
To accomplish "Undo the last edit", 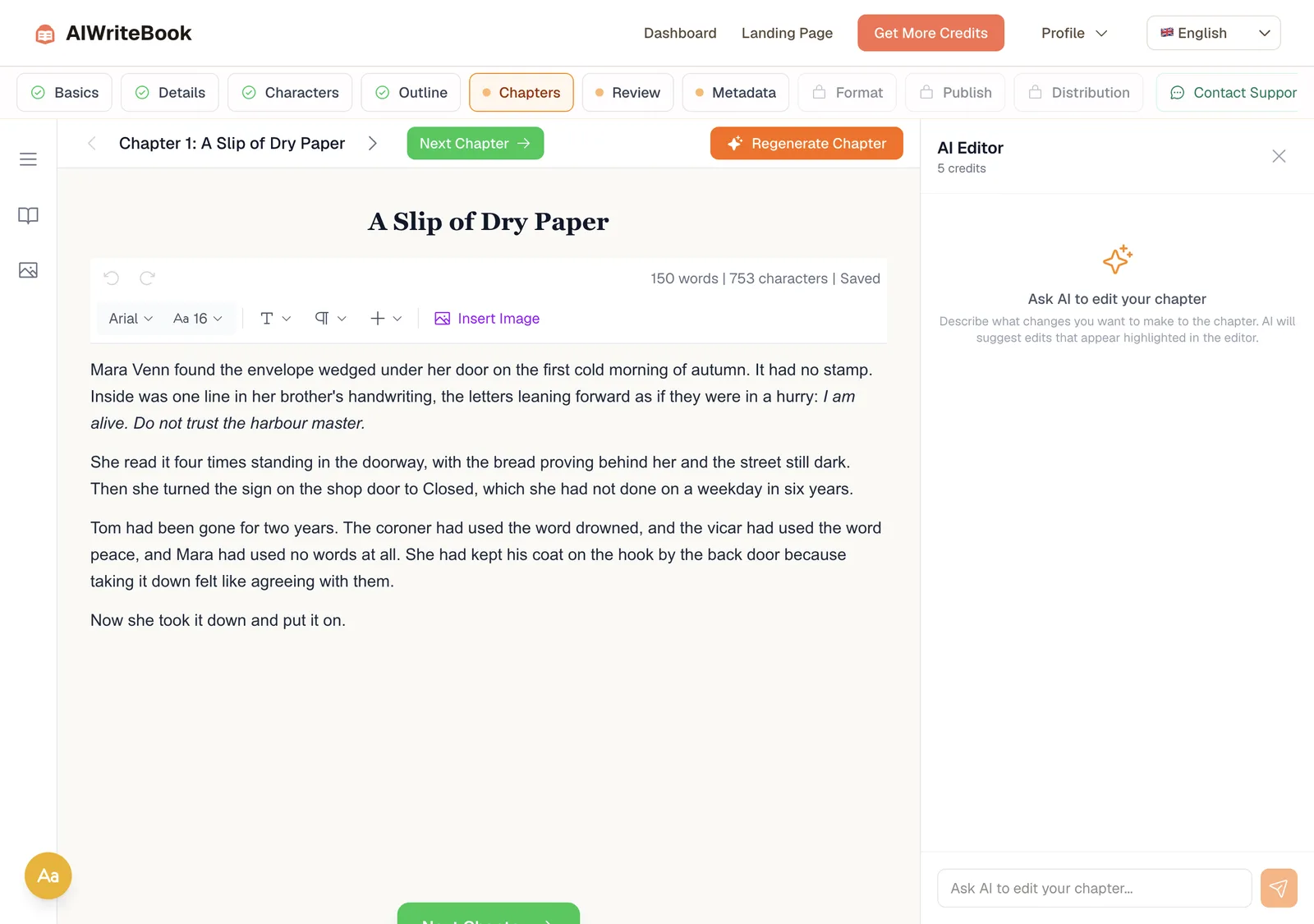I will 112,278.
